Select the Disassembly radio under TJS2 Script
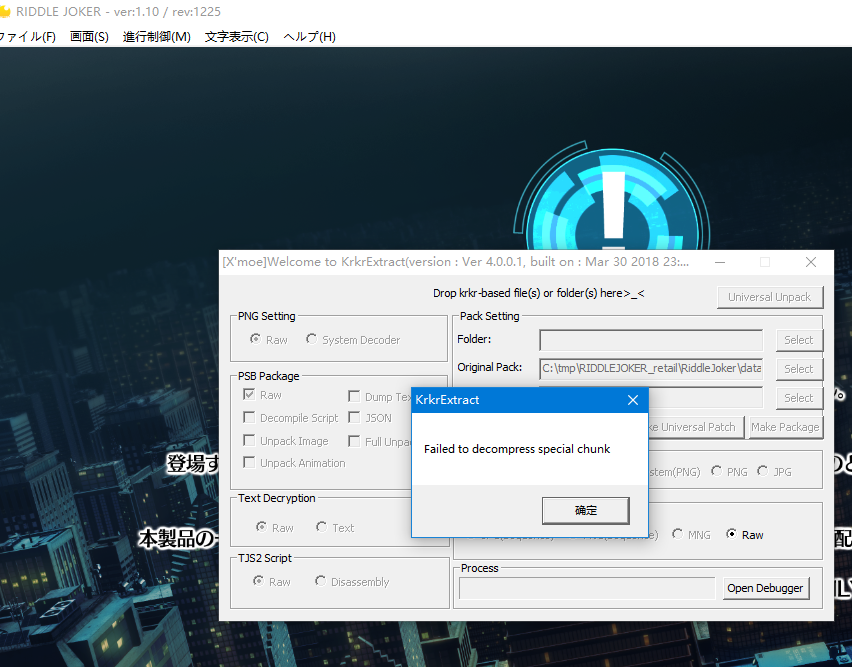Image resolution: width=852 pixels, height=667 pixels. pos(320,581)
